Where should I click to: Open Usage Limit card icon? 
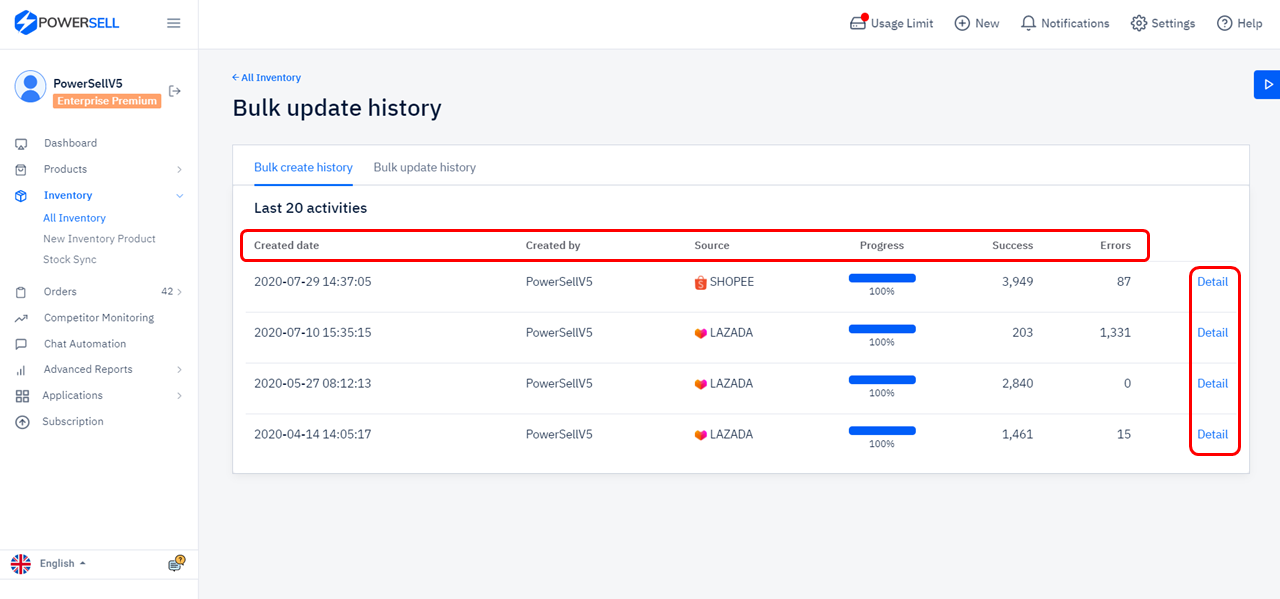pyautogui.click(x=858, y=23)
